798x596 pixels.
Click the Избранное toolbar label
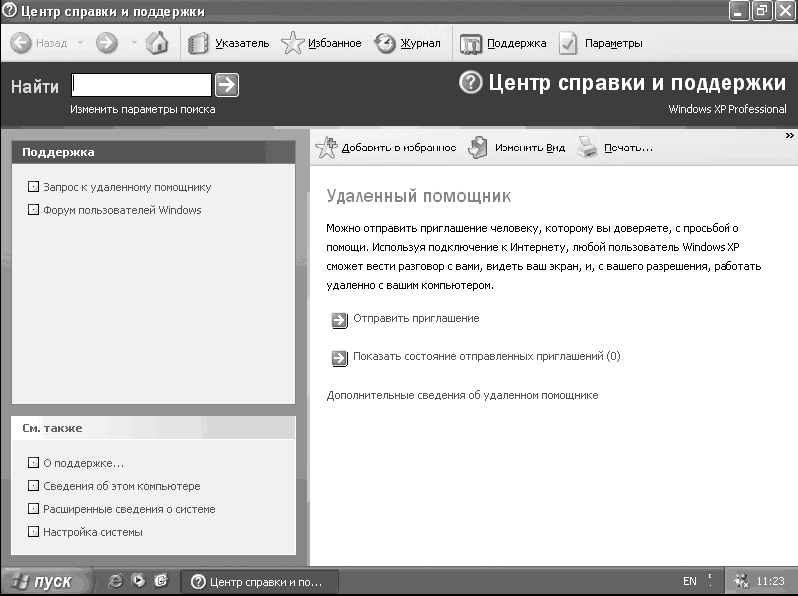point(335,43)
